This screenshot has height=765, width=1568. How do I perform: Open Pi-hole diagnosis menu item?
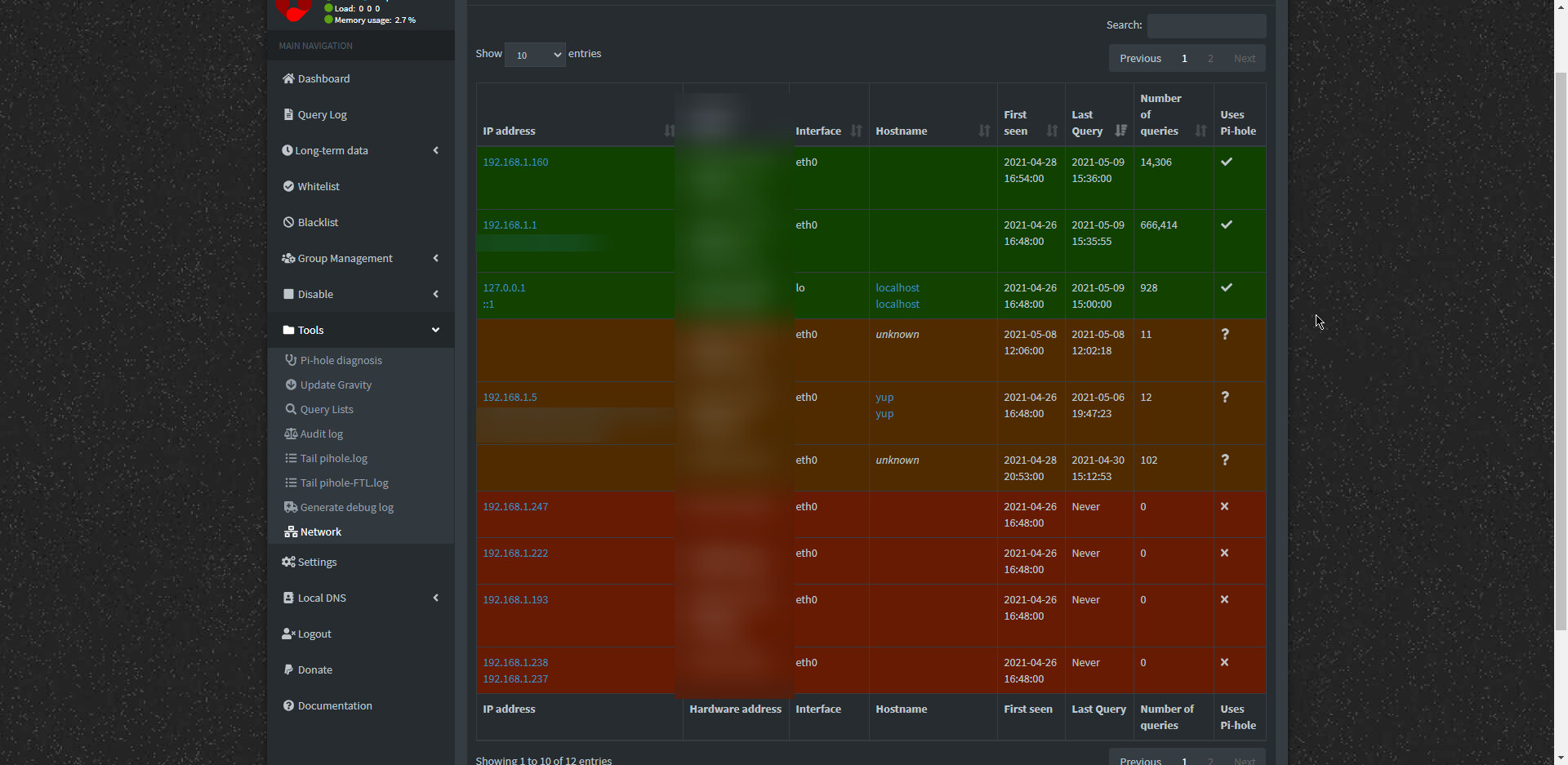click(361, 360)
